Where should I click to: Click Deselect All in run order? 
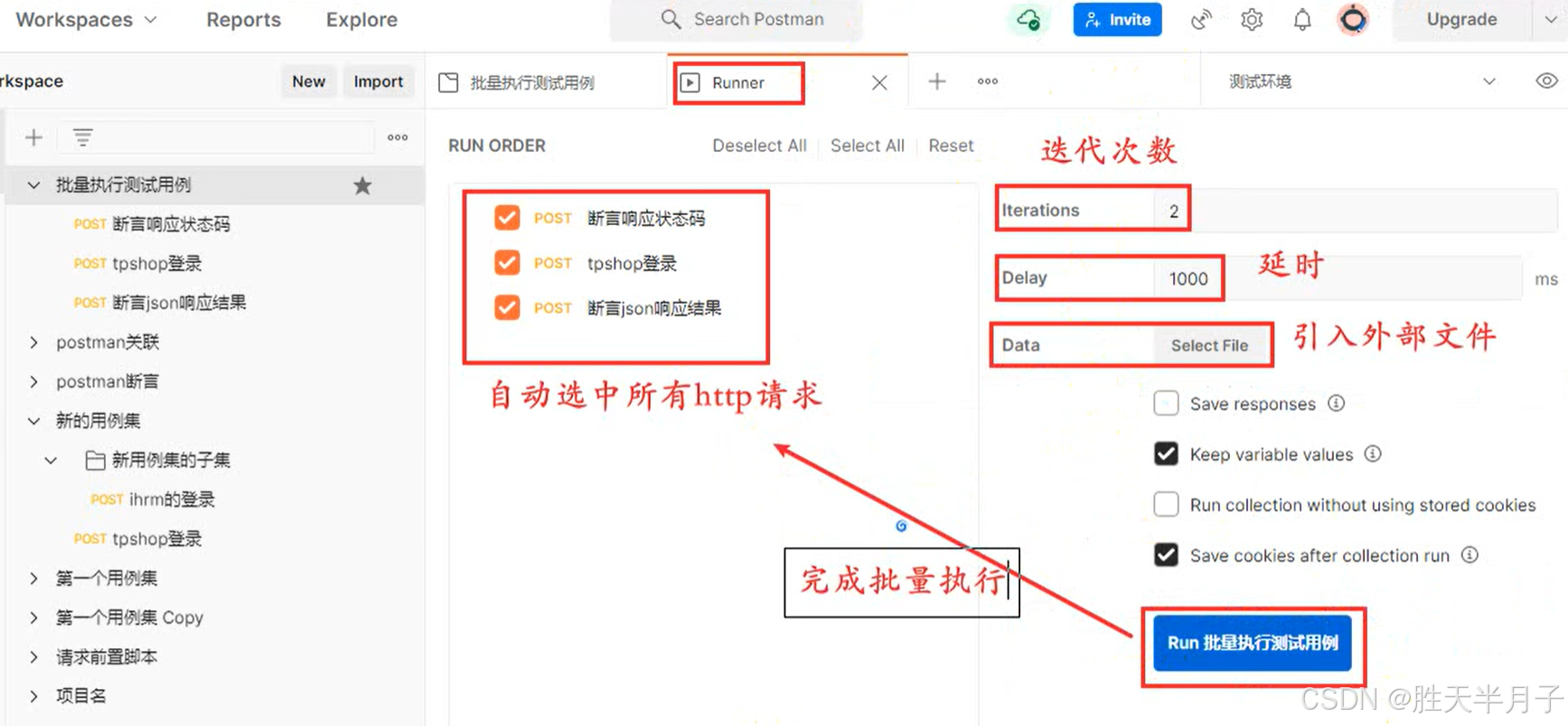(759, 146)
